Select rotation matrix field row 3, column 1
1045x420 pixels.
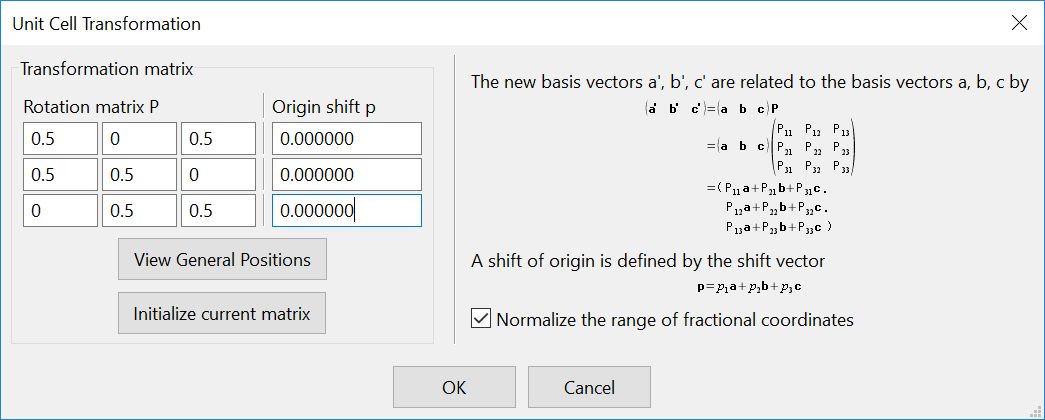point(60,211)
